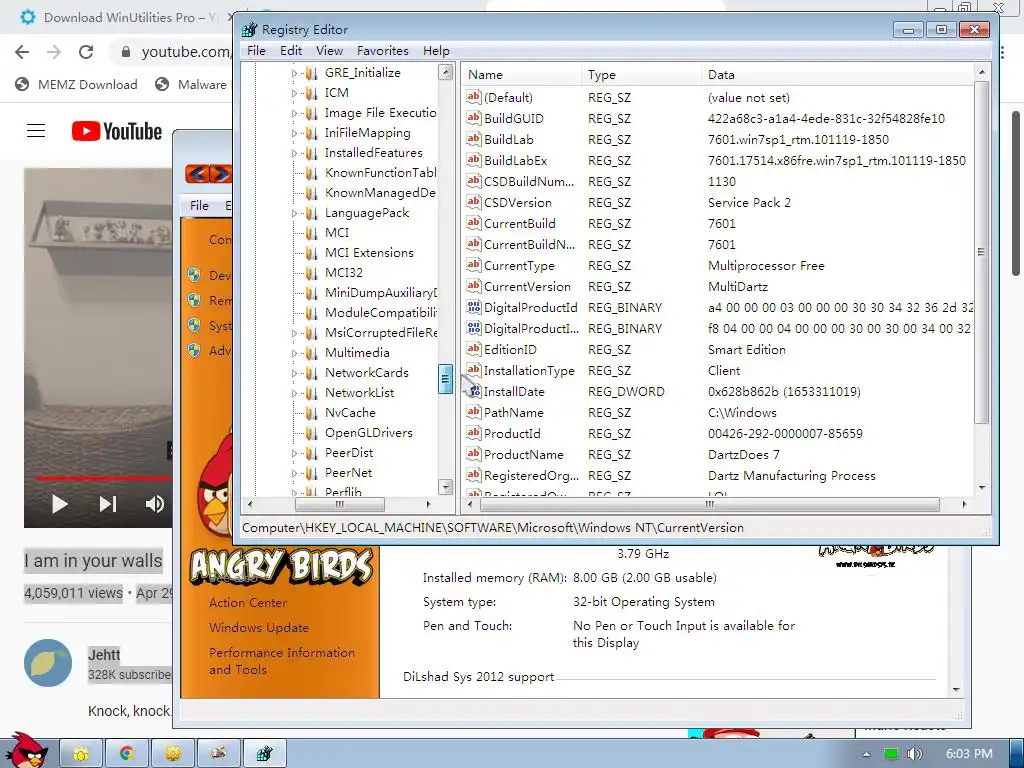Screen dimensions: 1024x768
Task: Click the DWORD icon beside InstallDate
Action: 475,391
